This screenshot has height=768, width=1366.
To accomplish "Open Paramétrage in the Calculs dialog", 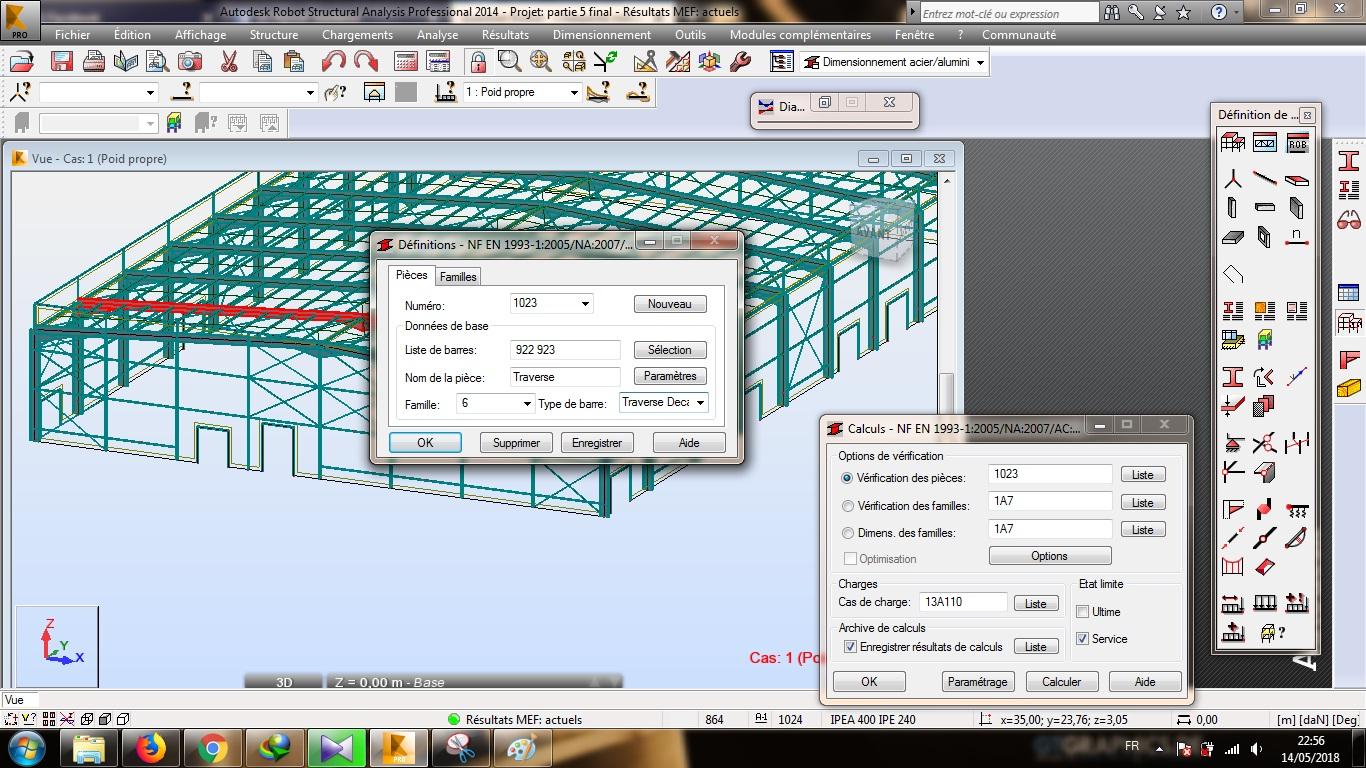I will point(978,682).
